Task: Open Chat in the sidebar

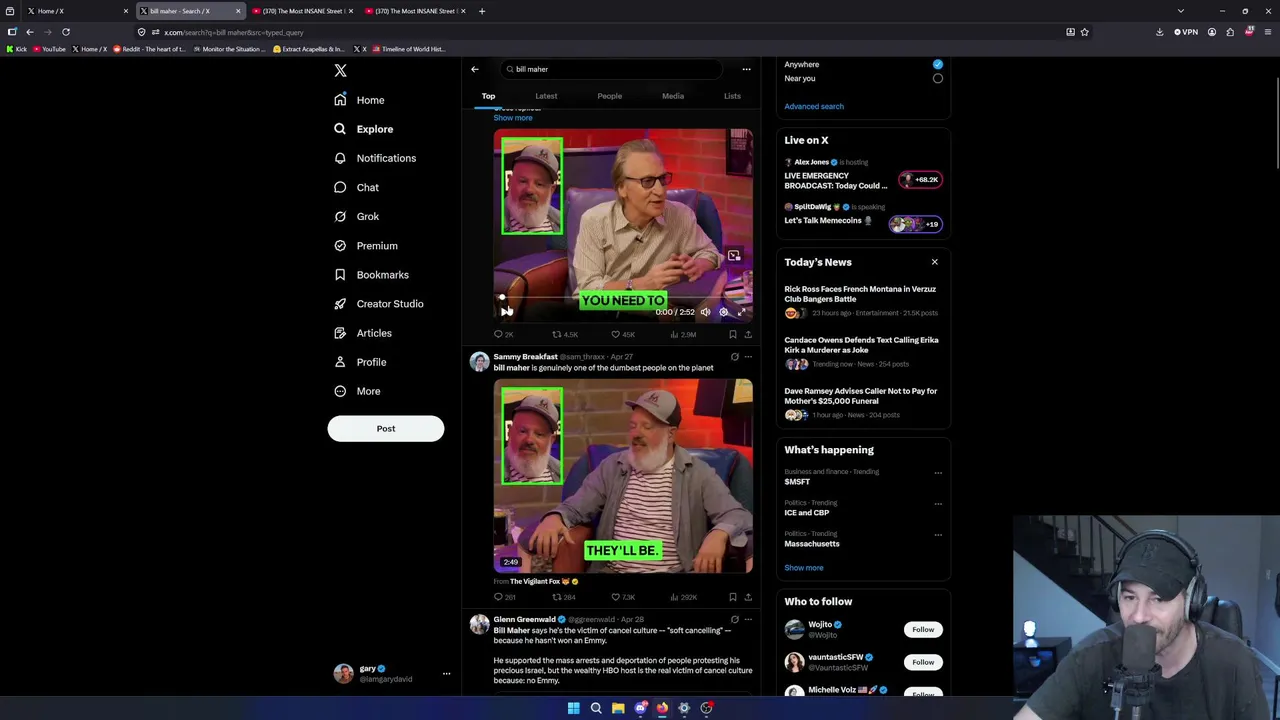Action: point(356,187)
